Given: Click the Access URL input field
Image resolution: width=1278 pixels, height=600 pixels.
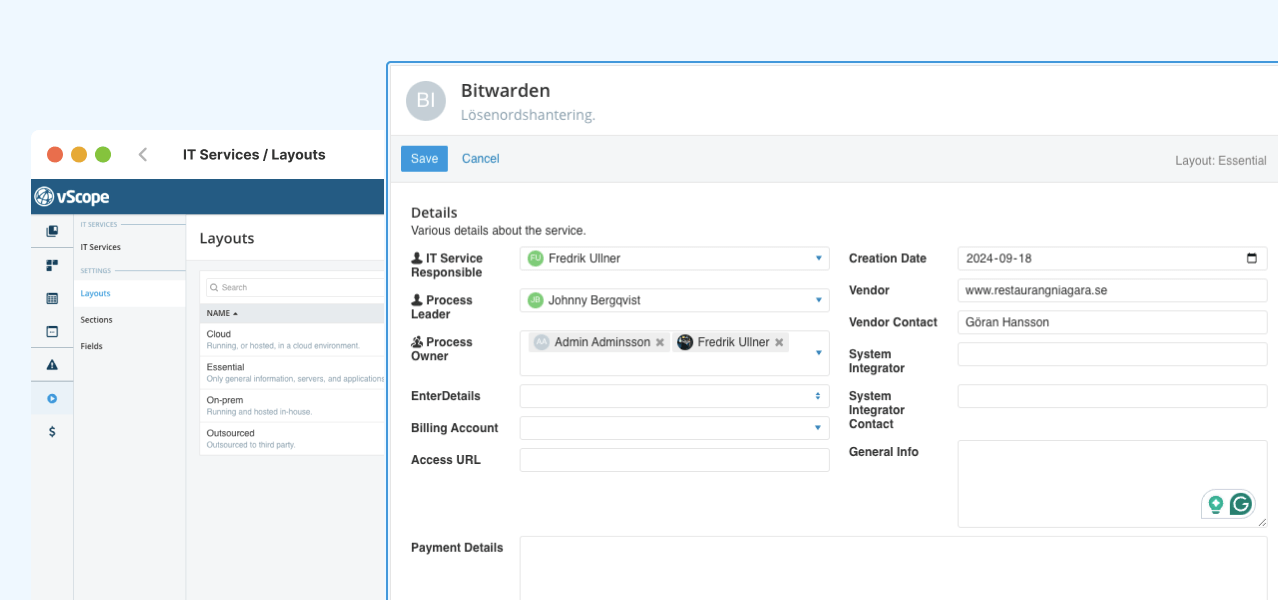Looking at the screenshot, I should point(675,460).
